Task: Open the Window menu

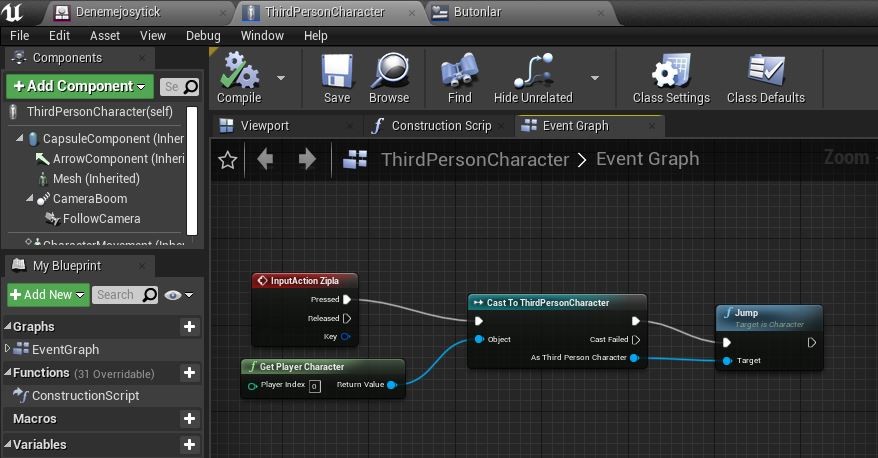Action: point(262,36)
